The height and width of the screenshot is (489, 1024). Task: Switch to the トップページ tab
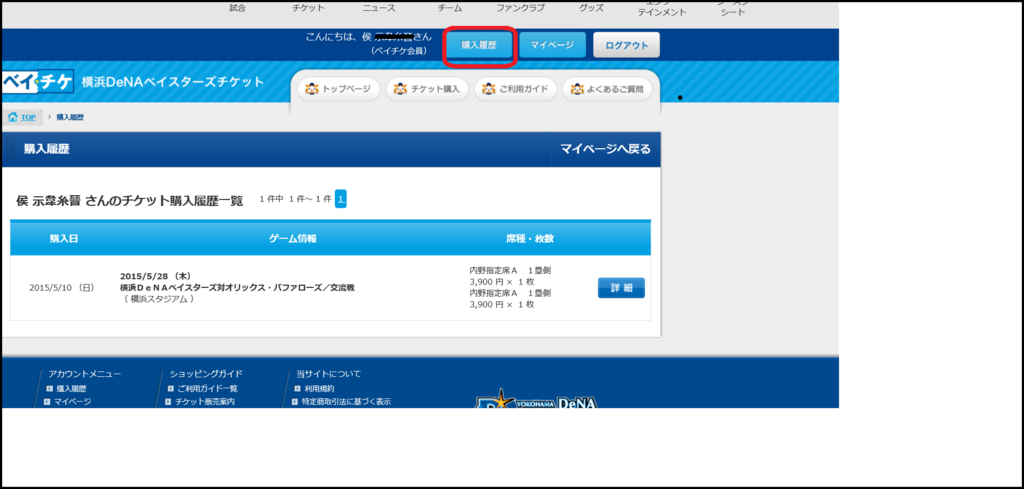(338, 89)
